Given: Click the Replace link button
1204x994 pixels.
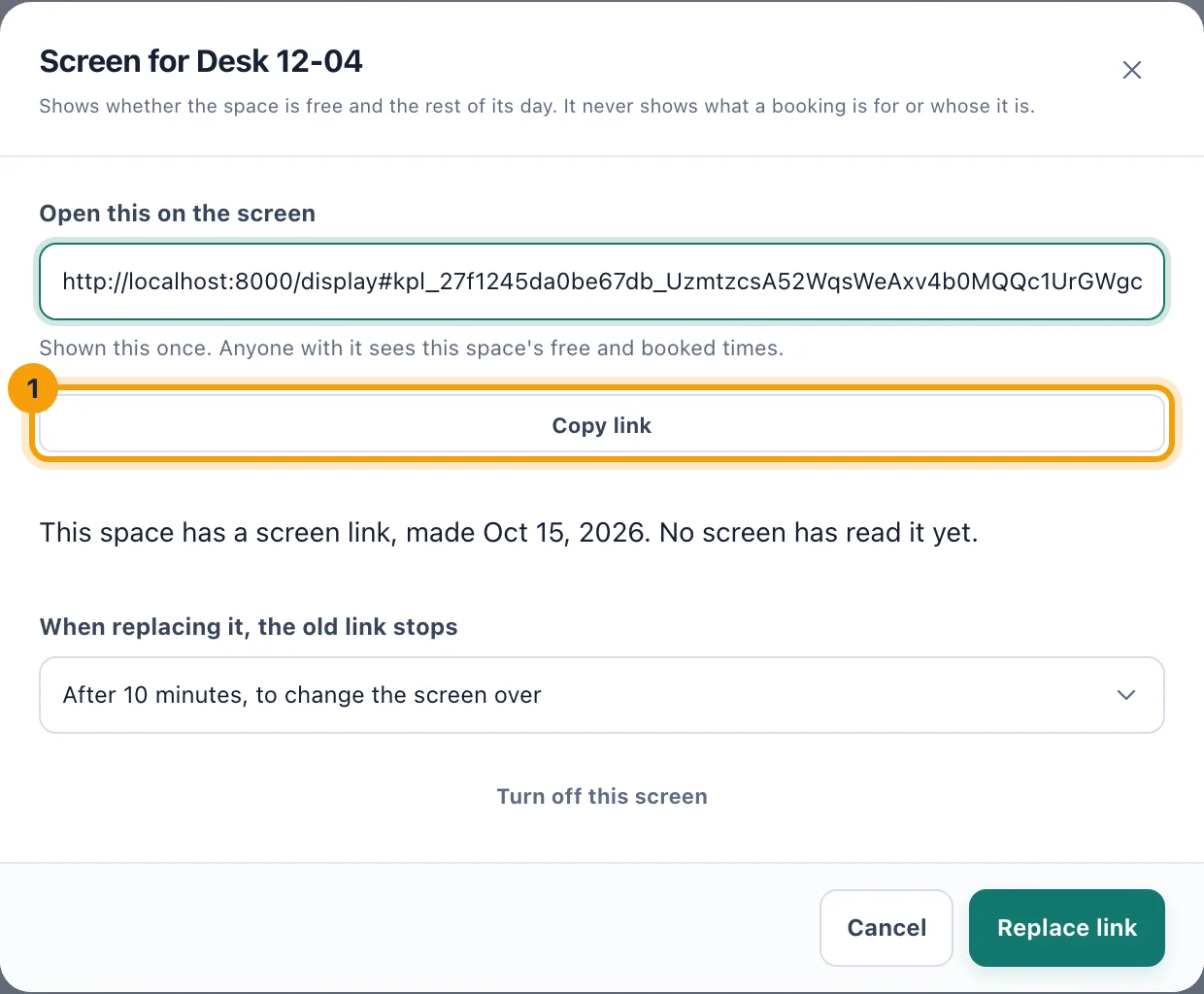Looking at the screenshot, I should click(1067, 928).
